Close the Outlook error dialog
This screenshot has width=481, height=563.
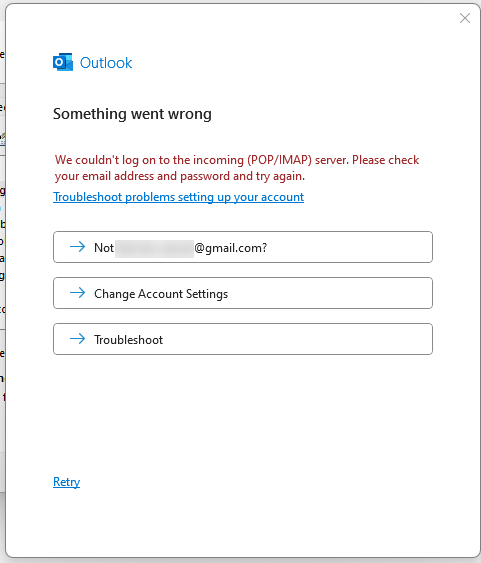(465, 18)
